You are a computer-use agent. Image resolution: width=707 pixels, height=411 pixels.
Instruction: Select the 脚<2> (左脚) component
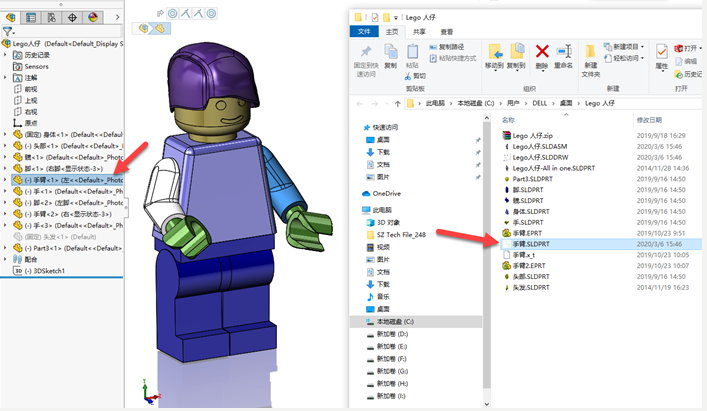click(68, 202)
